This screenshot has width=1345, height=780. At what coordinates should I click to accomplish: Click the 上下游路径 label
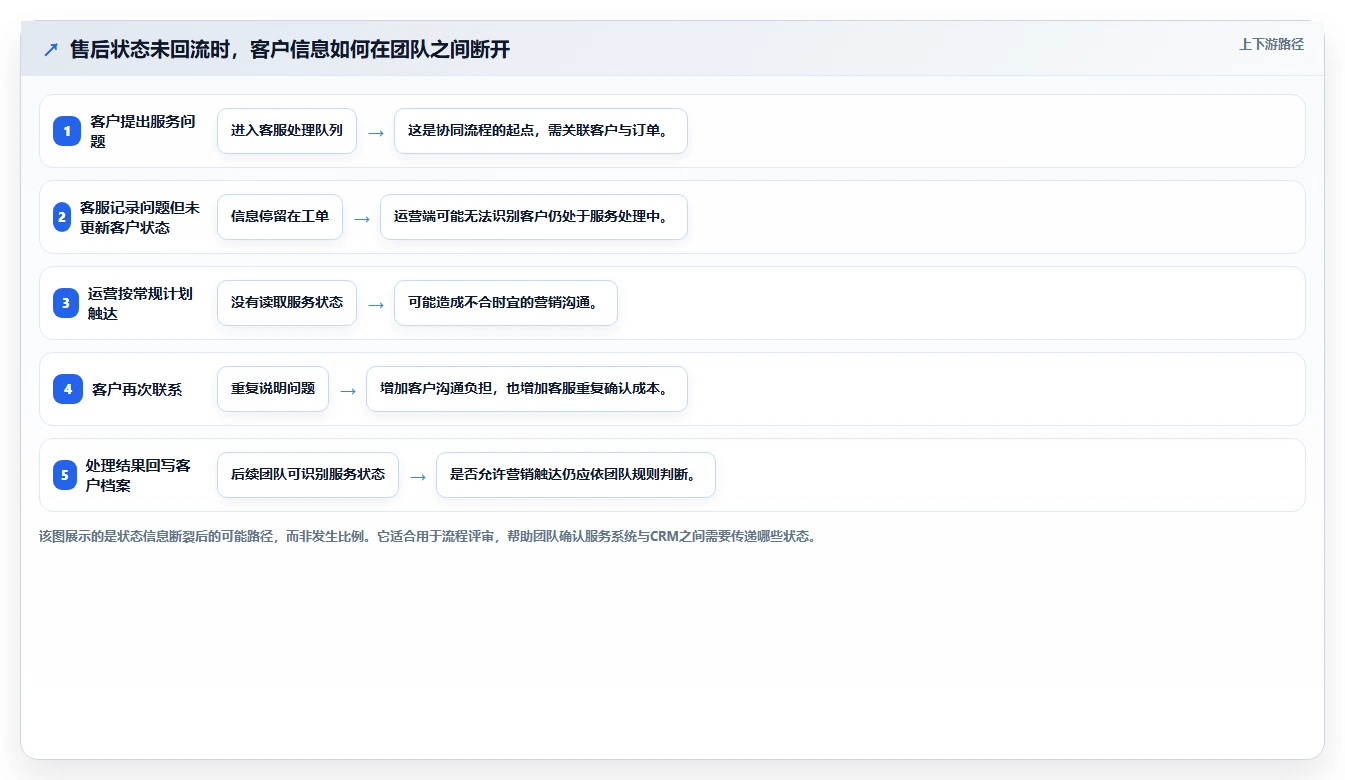pos(1271,44)
